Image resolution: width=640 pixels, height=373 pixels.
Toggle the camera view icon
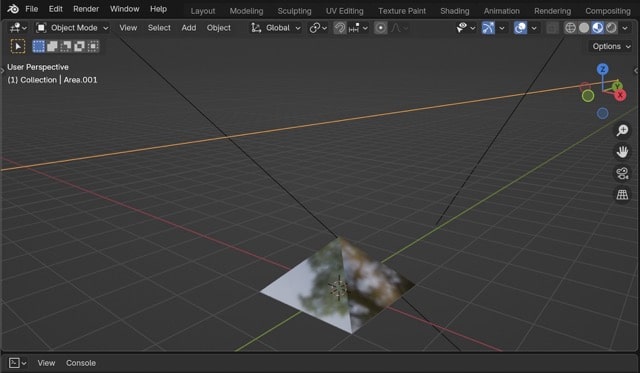622,173
